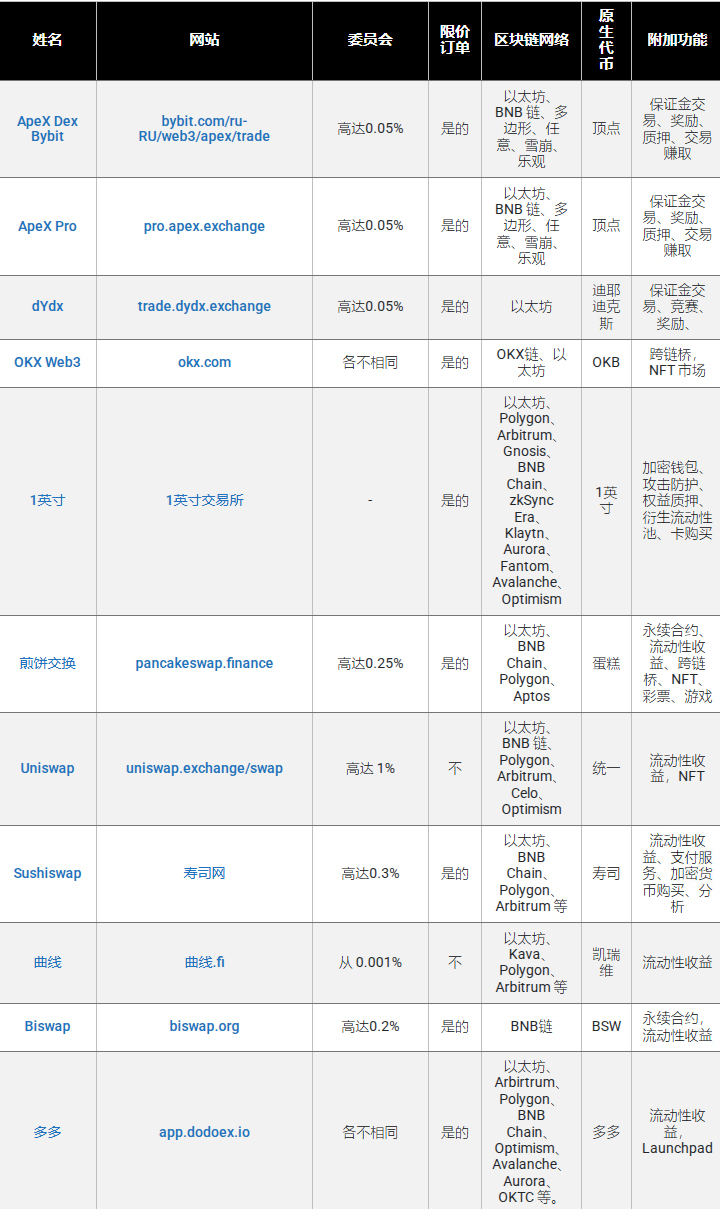Select Biswap's 永续合约, 流动性收益 features cell
720x1209 pixels.
676,1026
